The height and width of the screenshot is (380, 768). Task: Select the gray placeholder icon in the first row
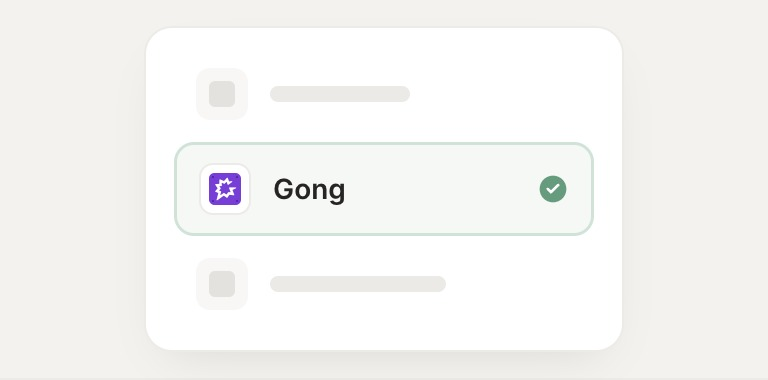222,94
